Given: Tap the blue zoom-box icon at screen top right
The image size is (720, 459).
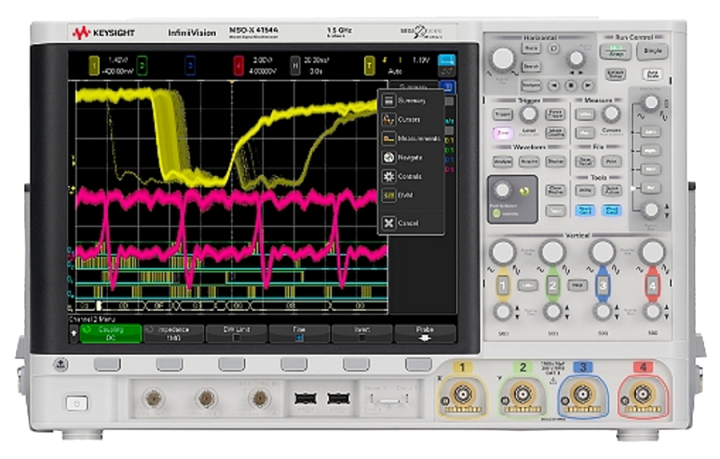Looking at the screenshot, I should (446, 60).
